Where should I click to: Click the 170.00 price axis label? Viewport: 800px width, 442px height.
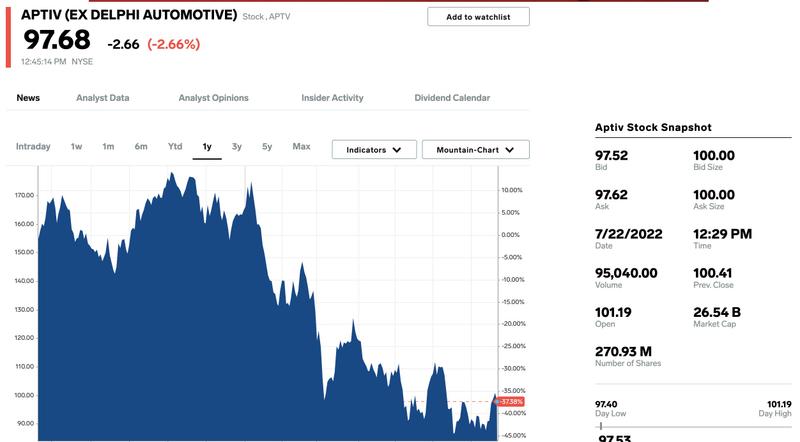pyautogui.click(x=24, y=195)
